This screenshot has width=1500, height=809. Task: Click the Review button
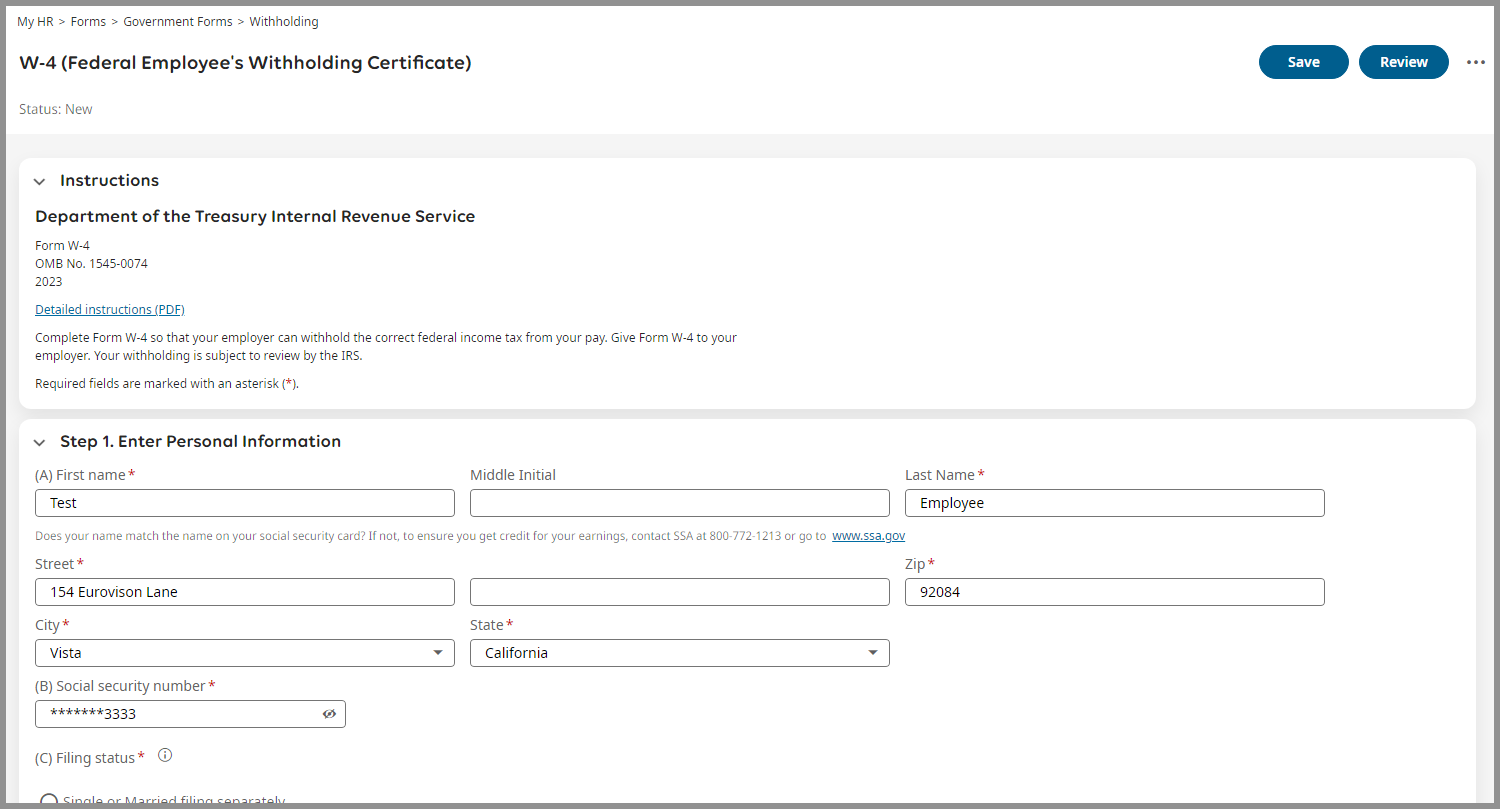[1403, 62]
